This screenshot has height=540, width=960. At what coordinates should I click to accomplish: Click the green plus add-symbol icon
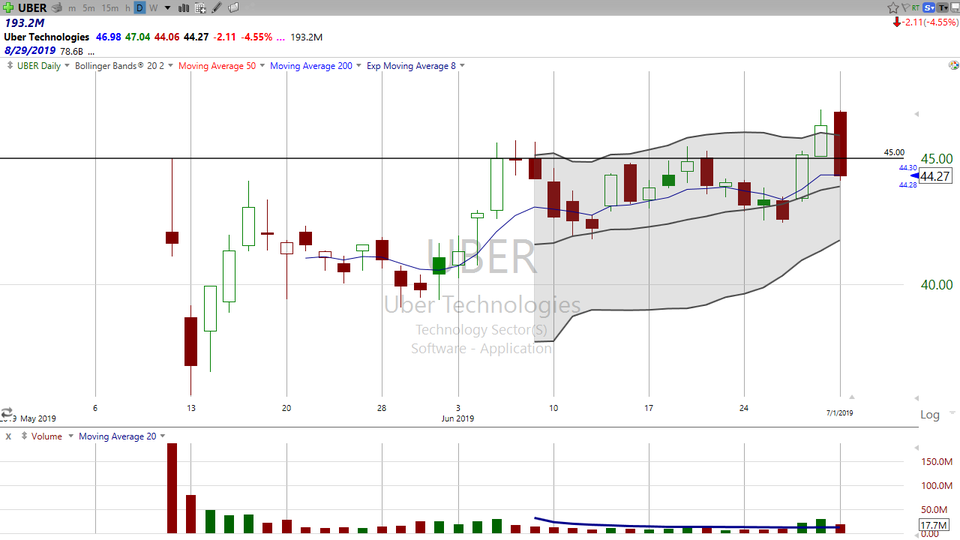(x=8, y=8)
